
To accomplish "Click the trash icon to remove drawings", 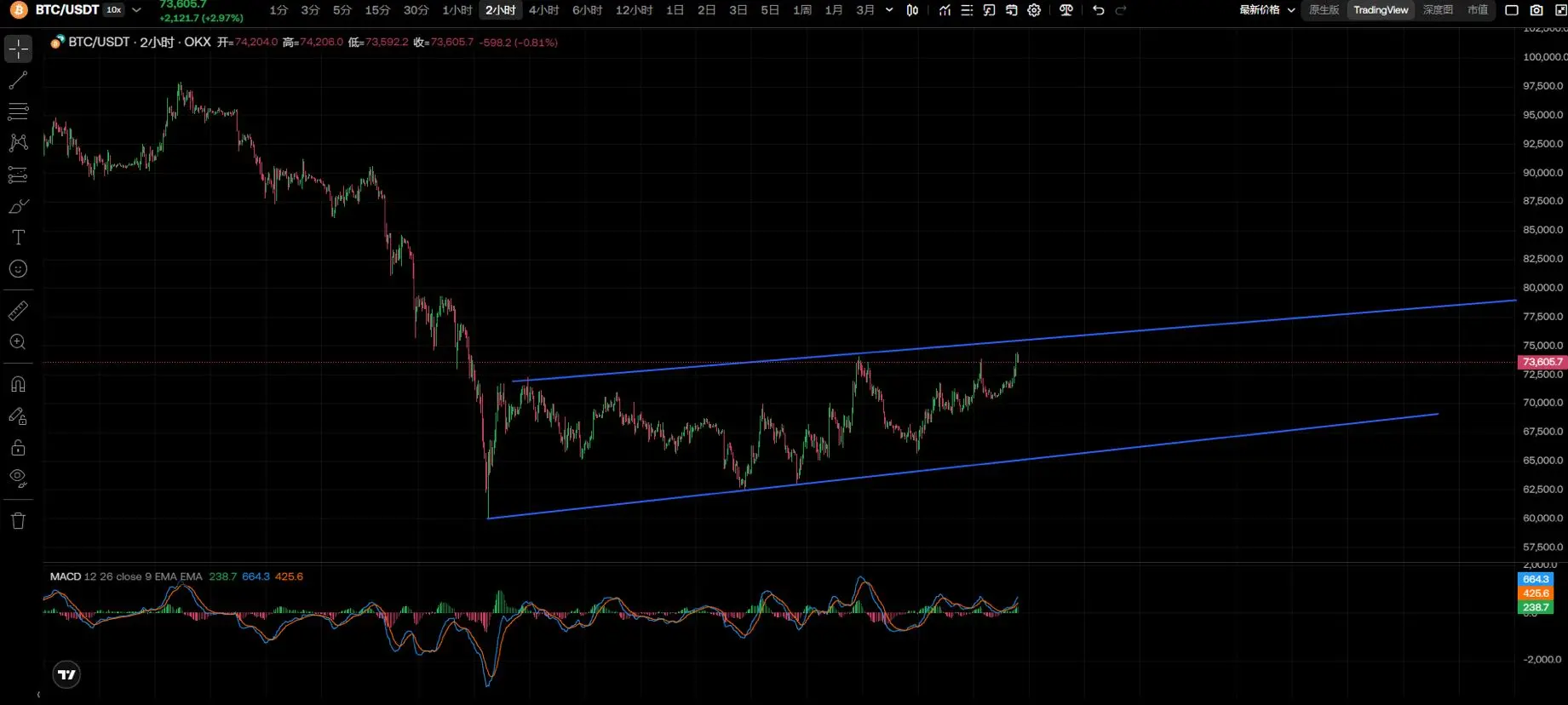I will pyautogui.click(x=18, y=521).
